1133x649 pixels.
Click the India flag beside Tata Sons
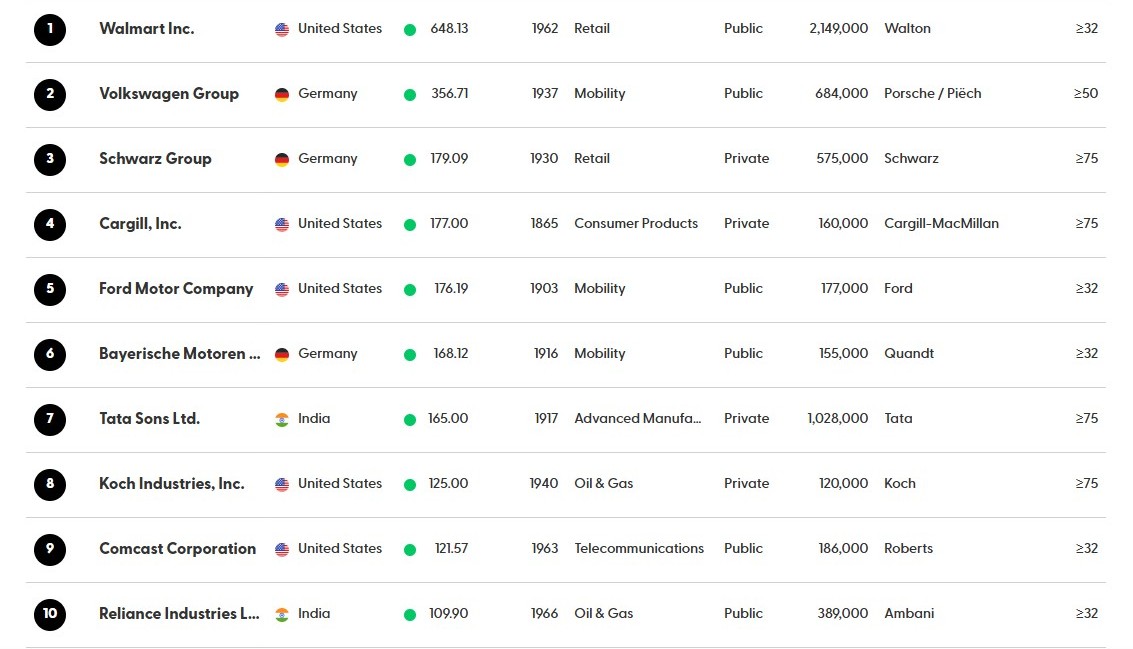coord(282,420)
